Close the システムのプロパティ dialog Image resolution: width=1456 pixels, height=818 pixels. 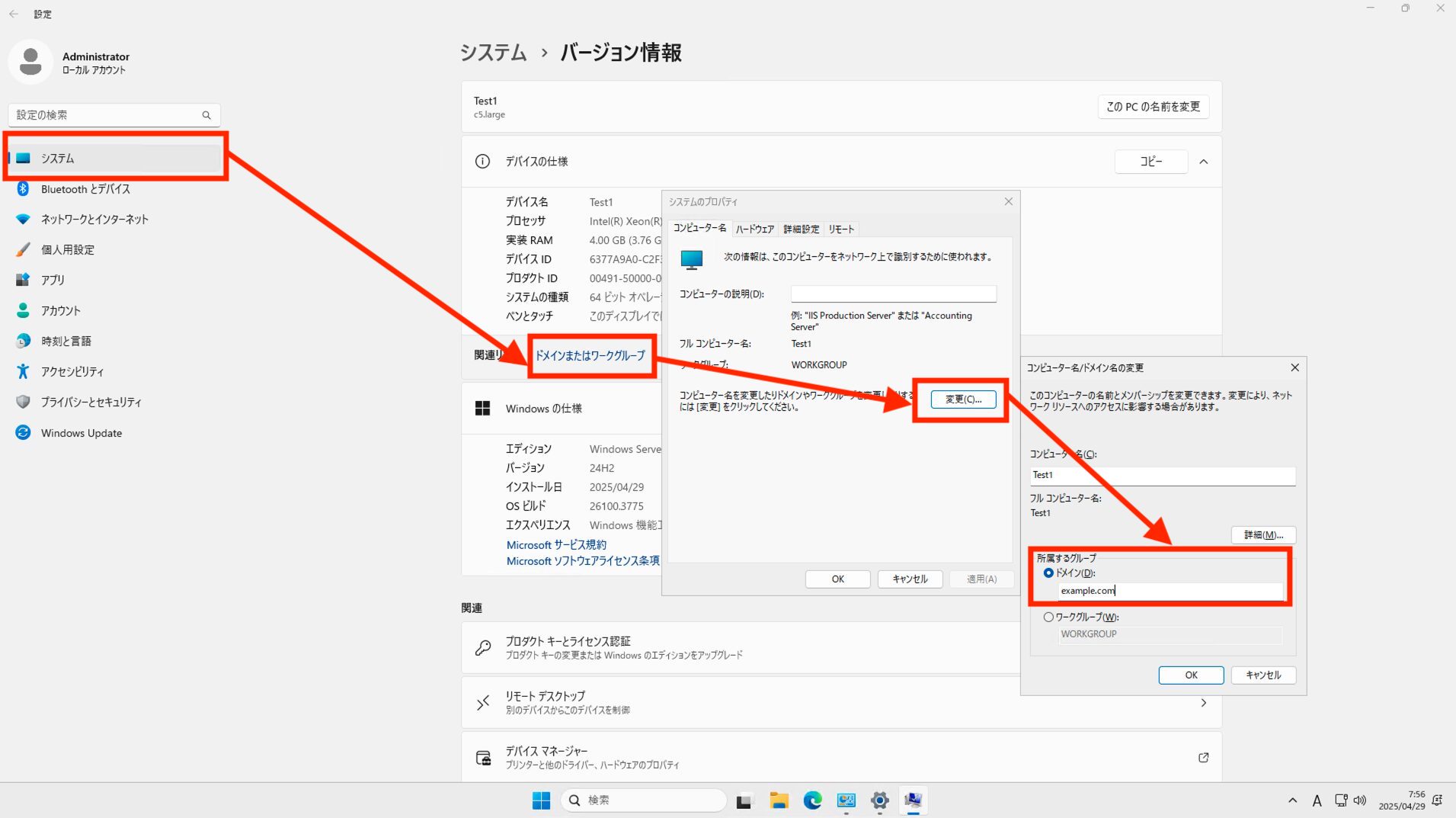pos(1008,201)
